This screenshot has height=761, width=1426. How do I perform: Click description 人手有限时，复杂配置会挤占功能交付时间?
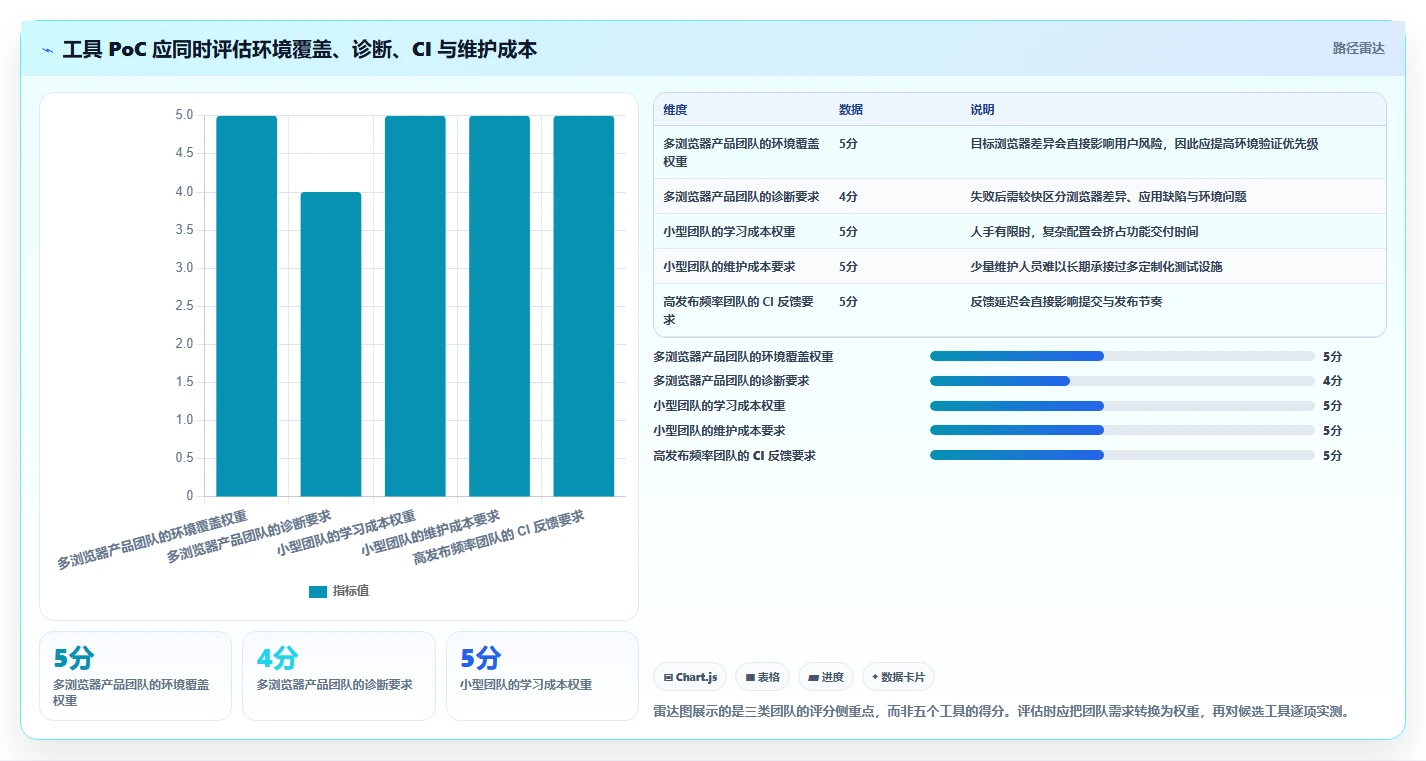point(1084,232)
